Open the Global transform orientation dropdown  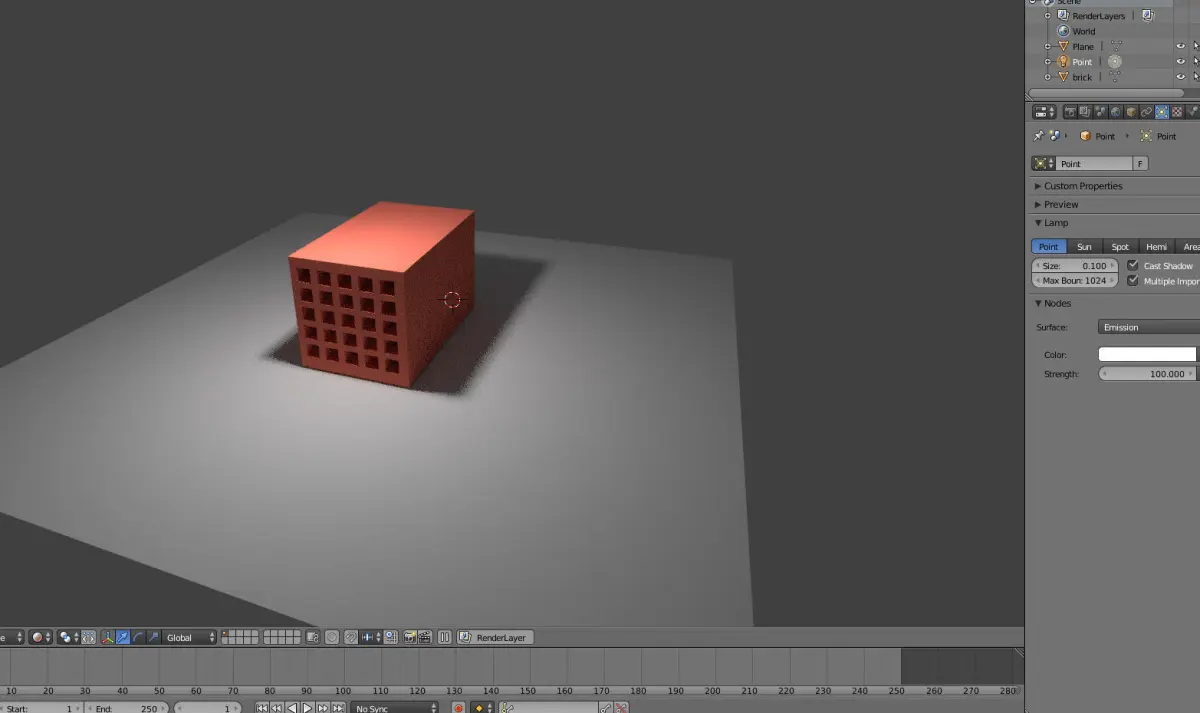pyautogui.click(x=190, y=637)
